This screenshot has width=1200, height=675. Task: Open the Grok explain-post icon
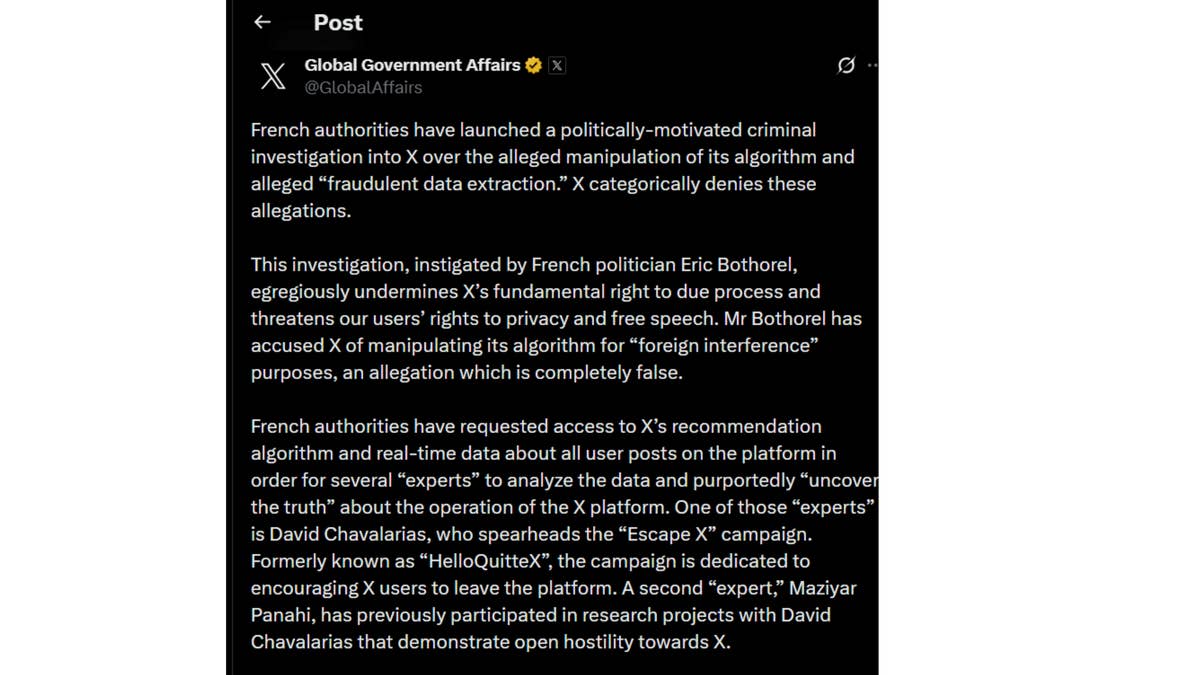846,65
